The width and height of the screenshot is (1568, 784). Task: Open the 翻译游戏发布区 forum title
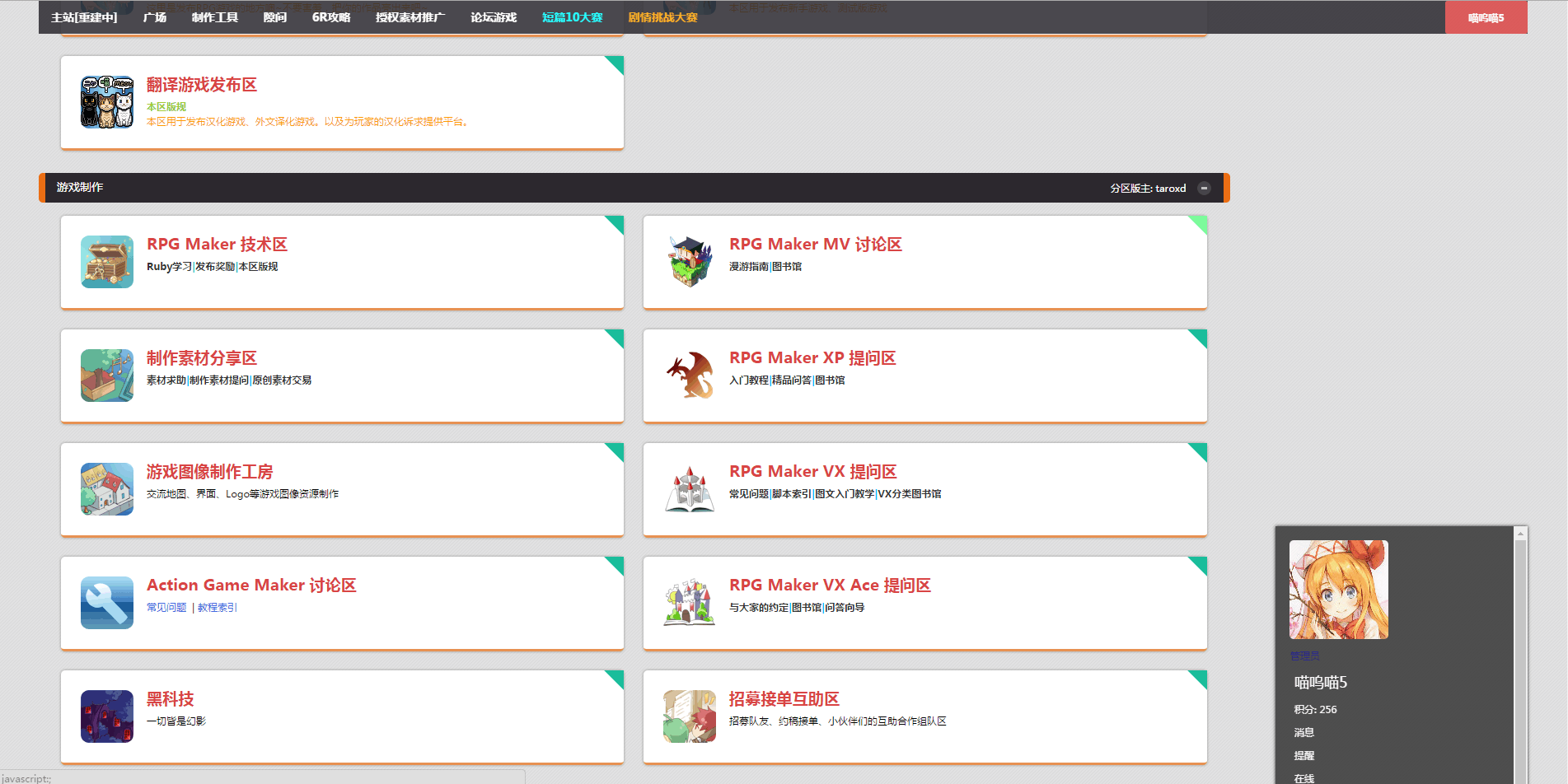click(x=202, y=85)
